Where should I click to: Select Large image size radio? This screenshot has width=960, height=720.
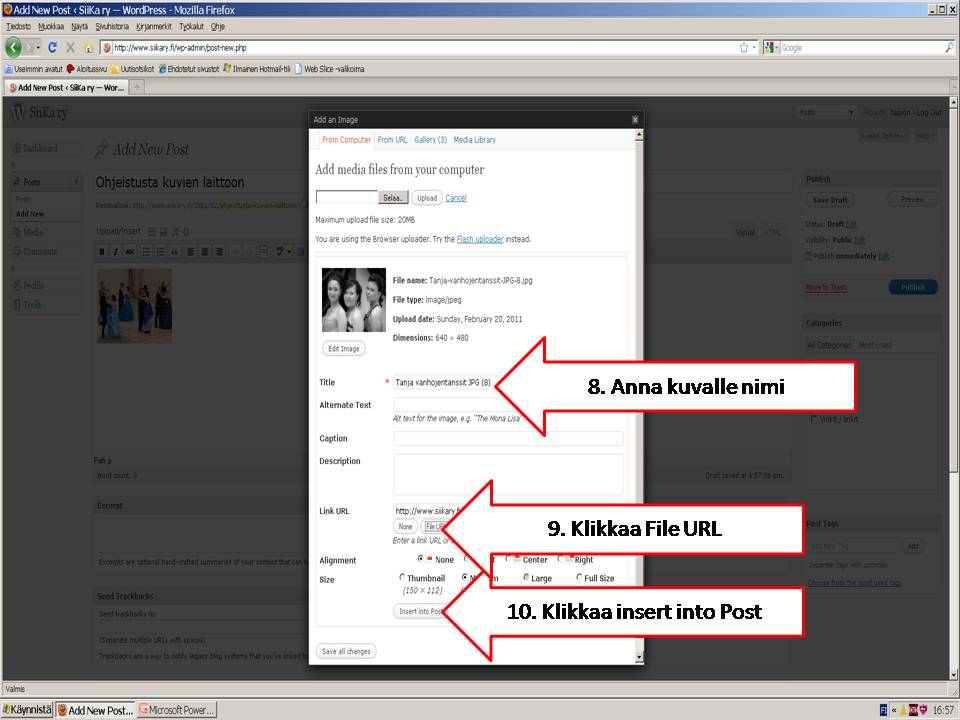tap(526, 577)
